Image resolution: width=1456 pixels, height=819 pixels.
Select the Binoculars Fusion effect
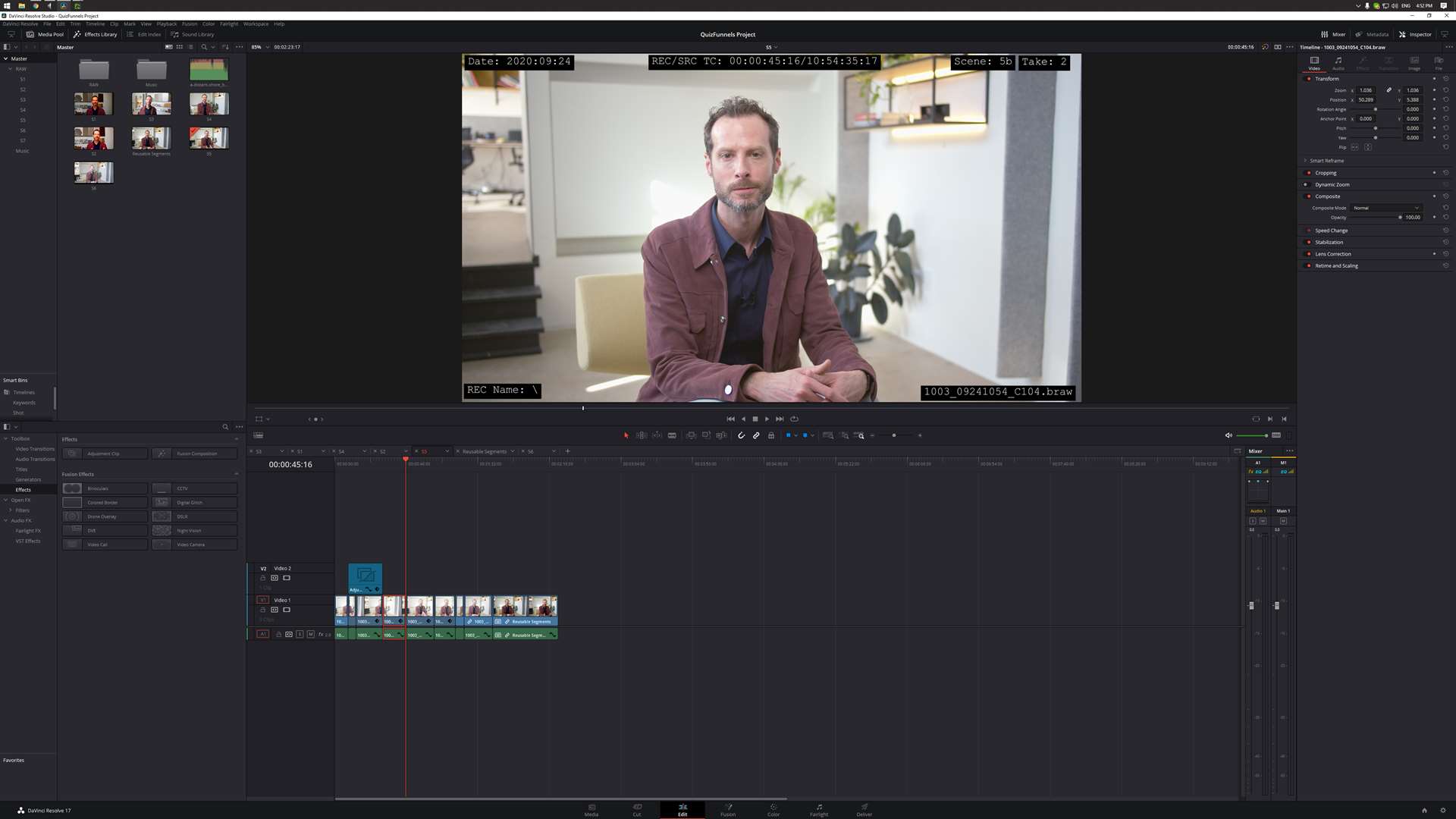(x=105, y=488)
